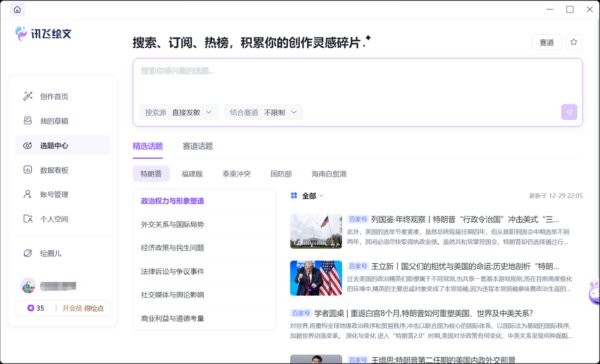Click the home icon in the title bar
600x364 pixels.
click(17, 9)
